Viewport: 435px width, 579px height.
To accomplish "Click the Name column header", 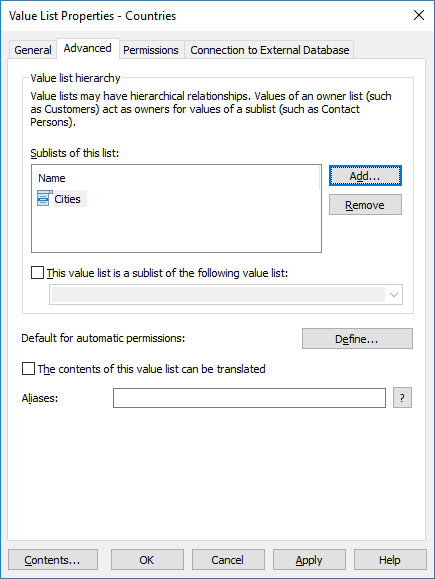I will (x=52, y=178).
